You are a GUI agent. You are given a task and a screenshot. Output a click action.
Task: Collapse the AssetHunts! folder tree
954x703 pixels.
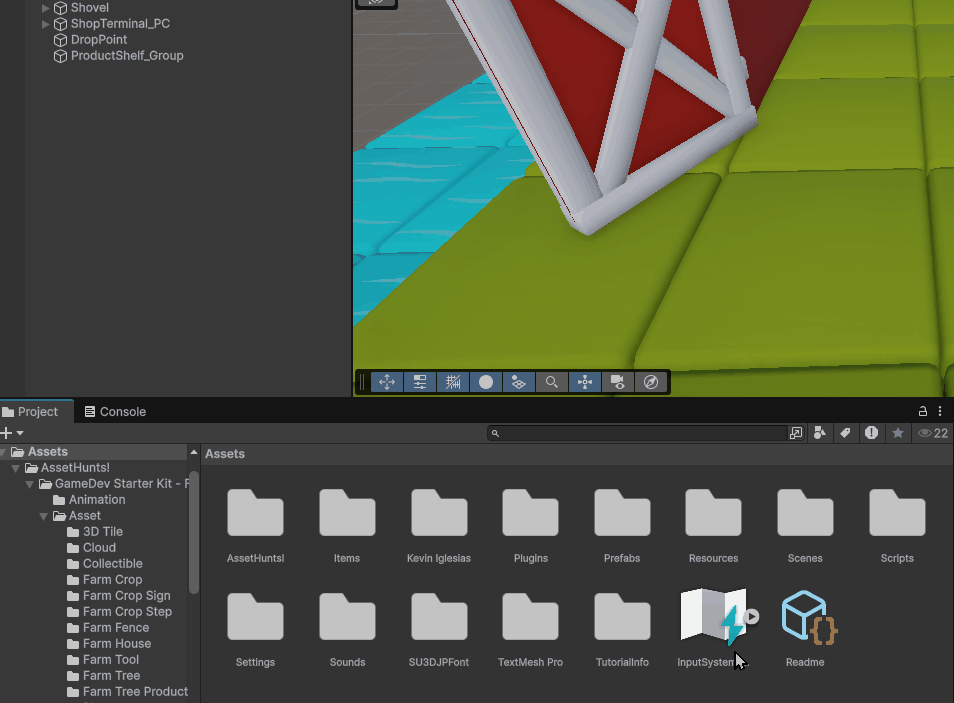click(x=16, y=468)
